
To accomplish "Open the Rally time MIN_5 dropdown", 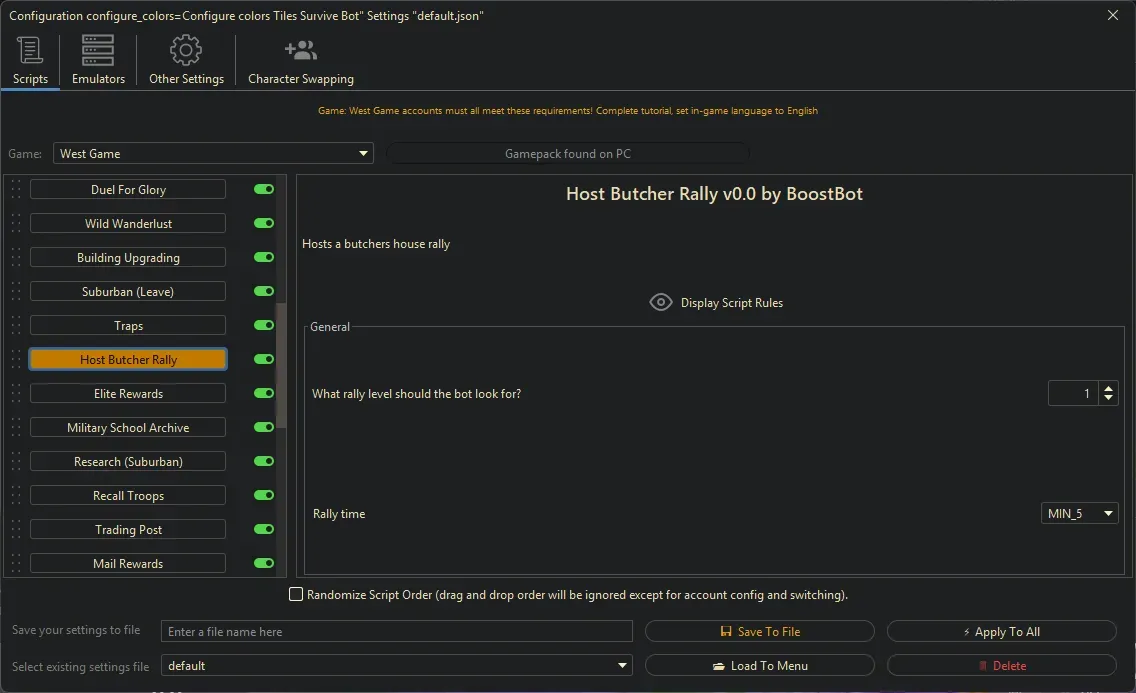I will 1079,514.
